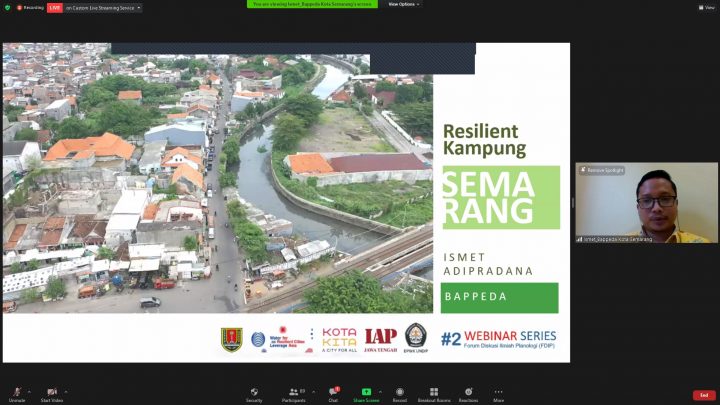The width and height of the screenshot is (720, 405).
Task: Open Breakout Rooms
Action: click(x=434, y=391)
